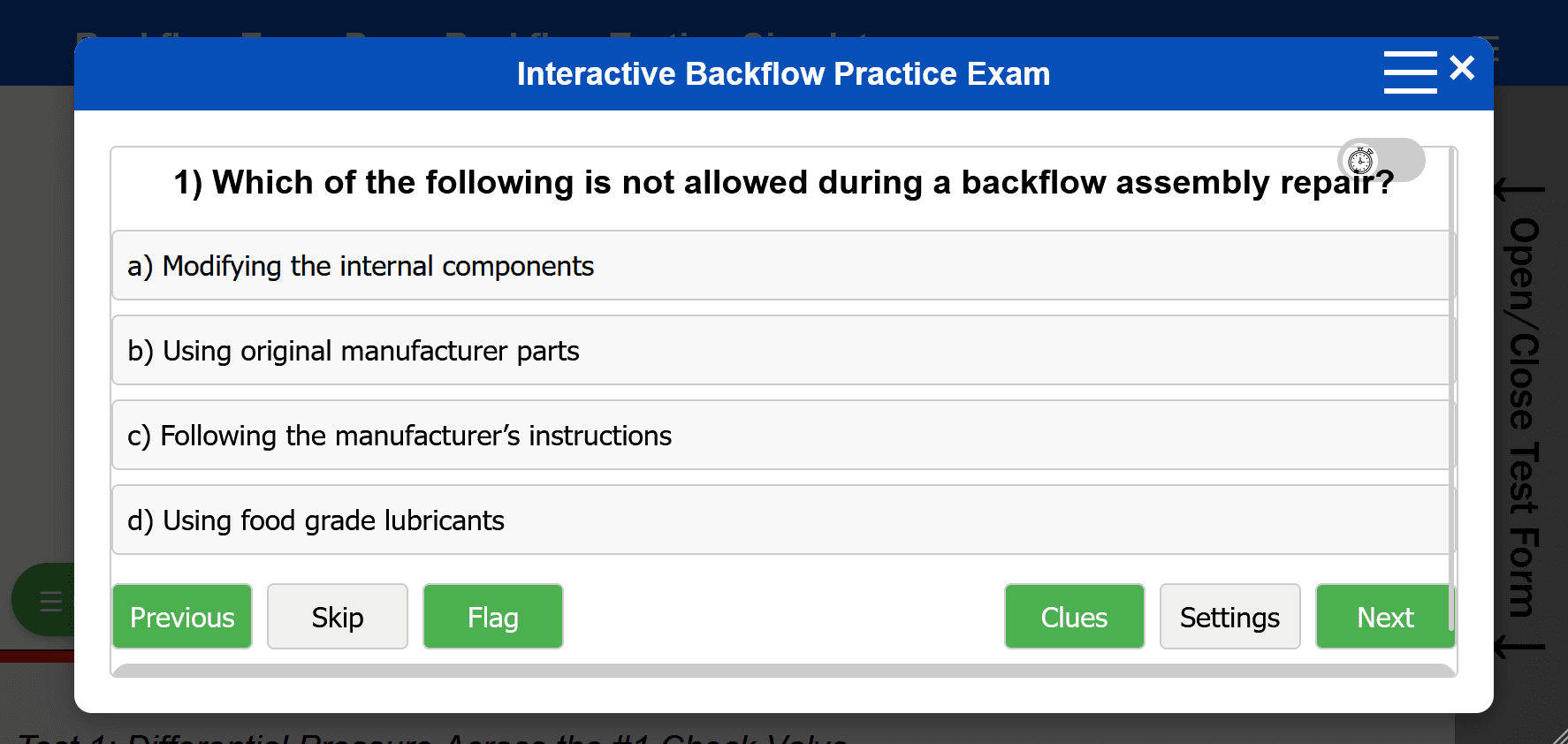Advance with the Next button

[1384, 617]
